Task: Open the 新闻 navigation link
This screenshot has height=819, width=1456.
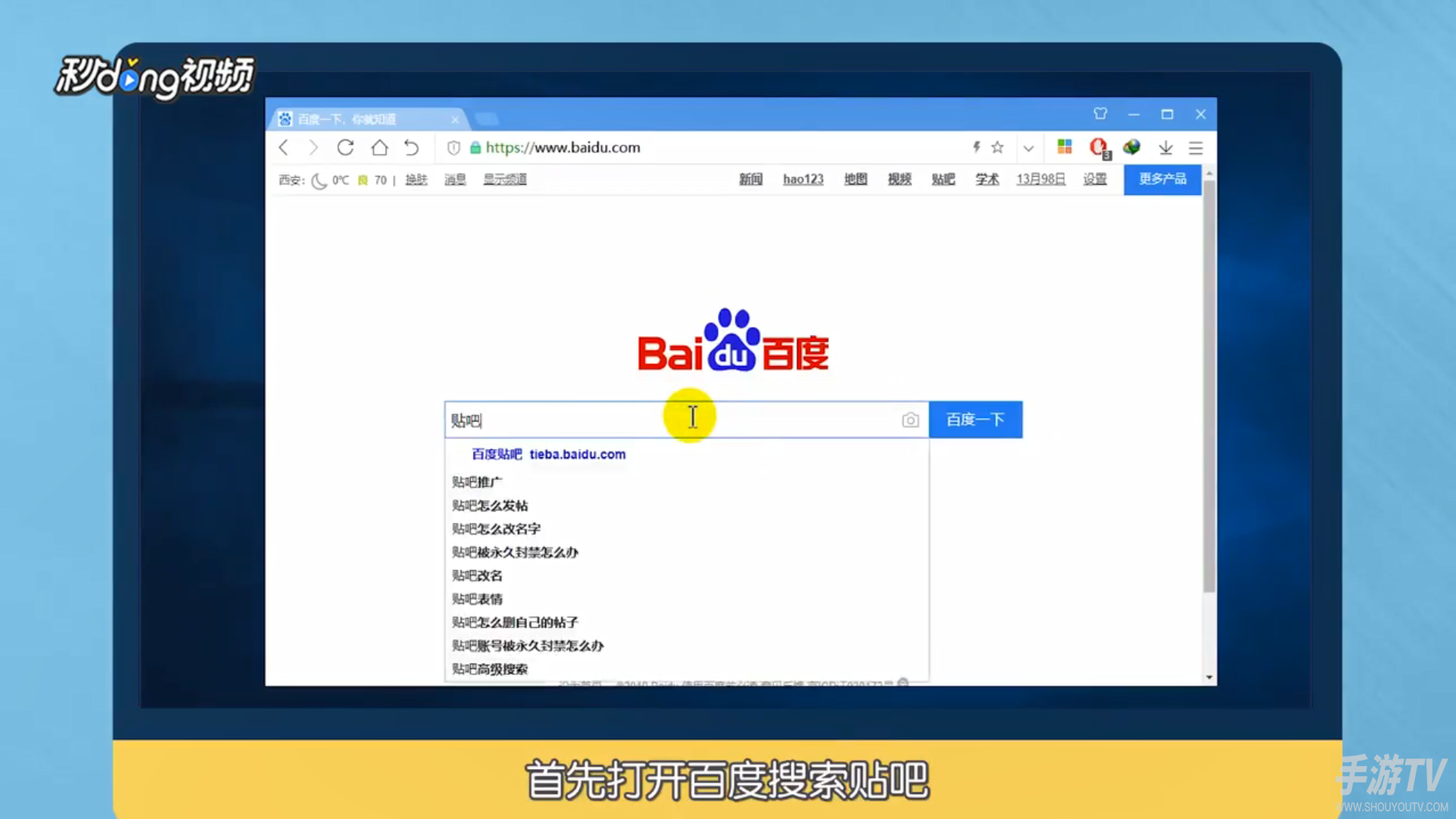Action: click(x=751, y=179)
